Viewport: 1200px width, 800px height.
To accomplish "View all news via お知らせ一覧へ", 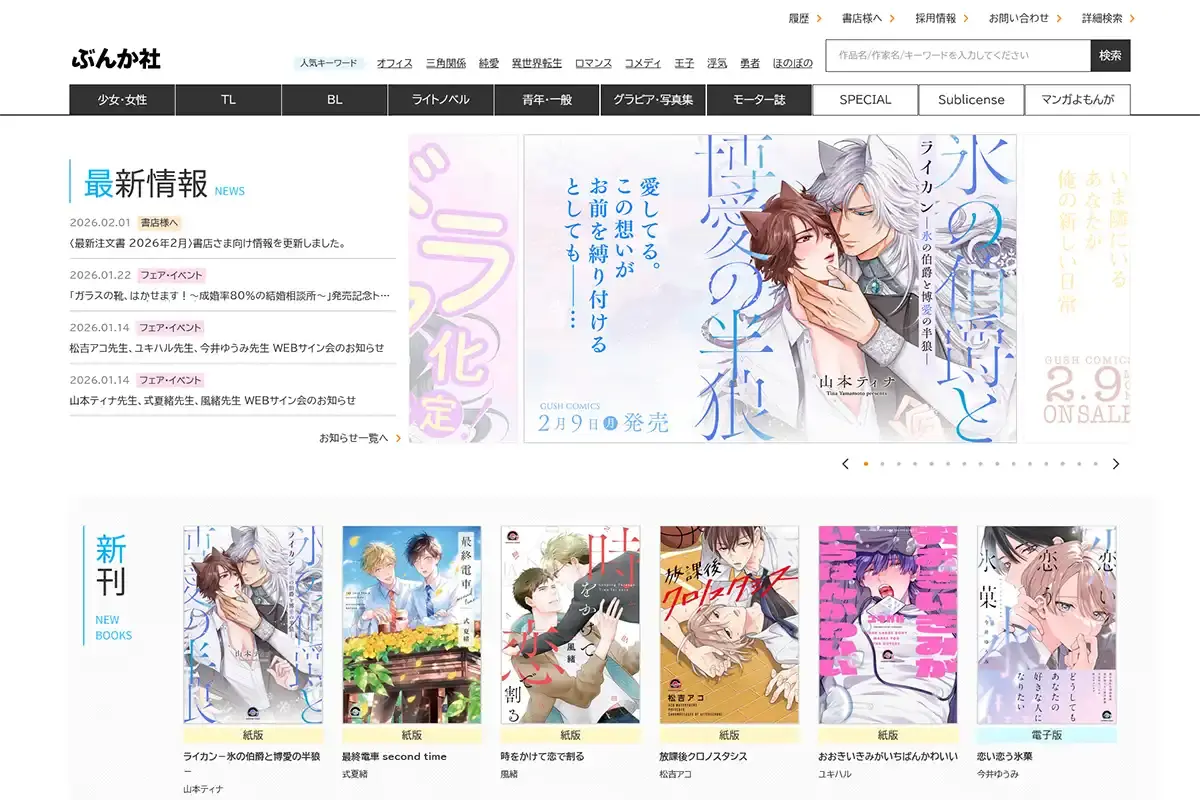I will [x=359, y=438].
